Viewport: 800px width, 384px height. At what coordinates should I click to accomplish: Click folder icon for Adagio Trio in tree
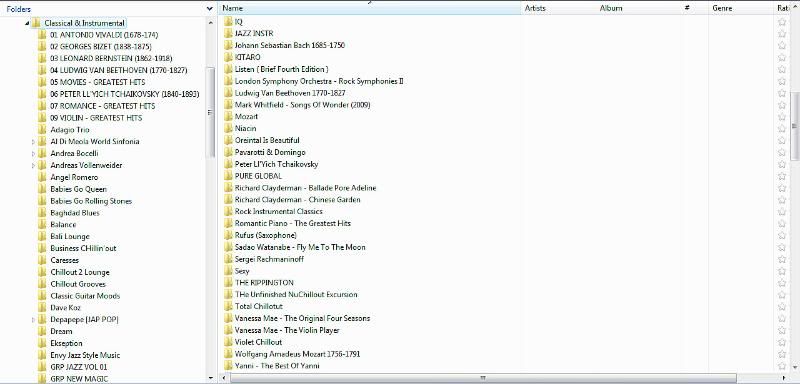42,130
